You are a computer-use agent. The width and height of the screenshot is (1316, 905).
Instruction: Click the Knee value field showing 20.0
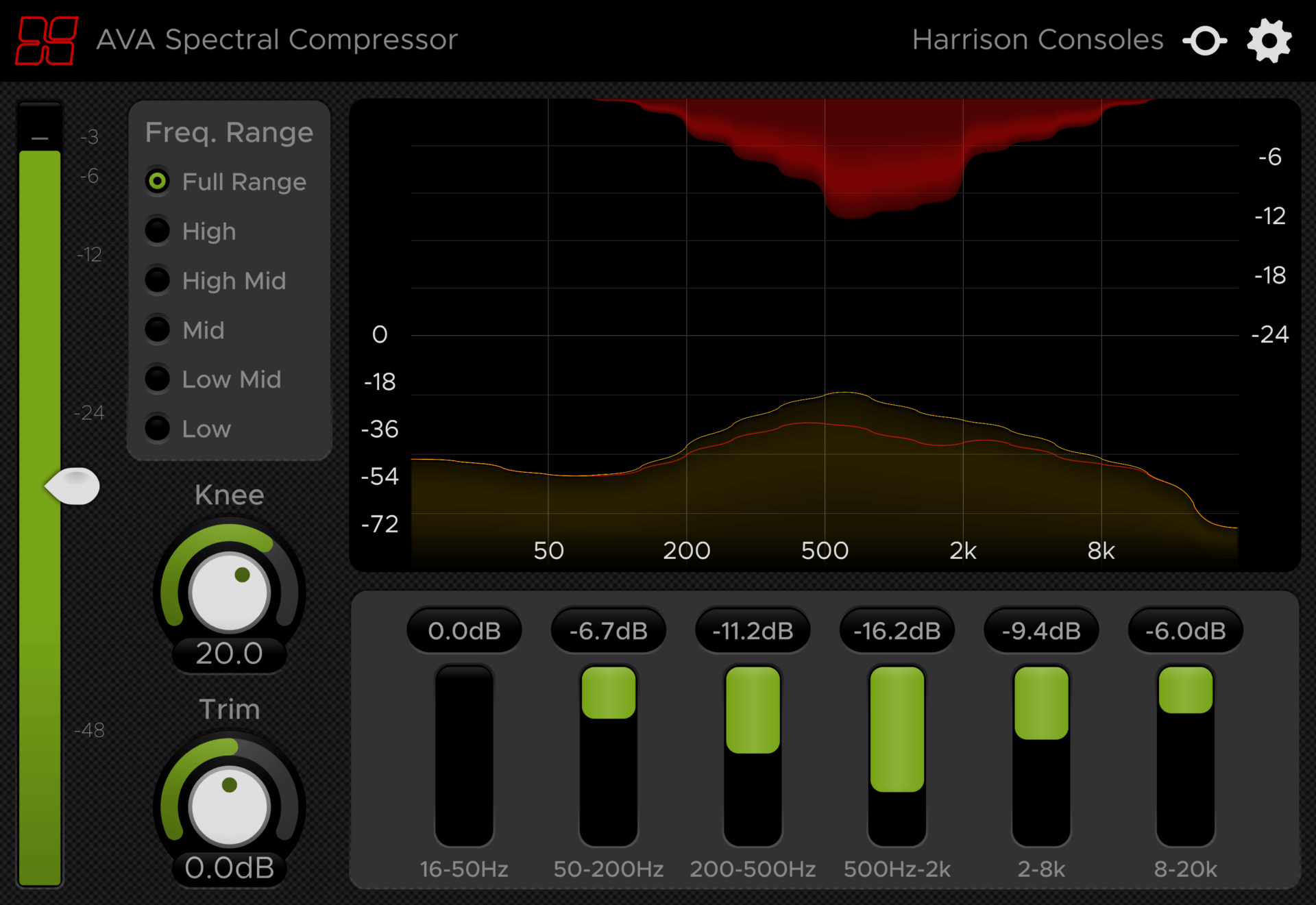pyautogui.click(x=230, y=654)
